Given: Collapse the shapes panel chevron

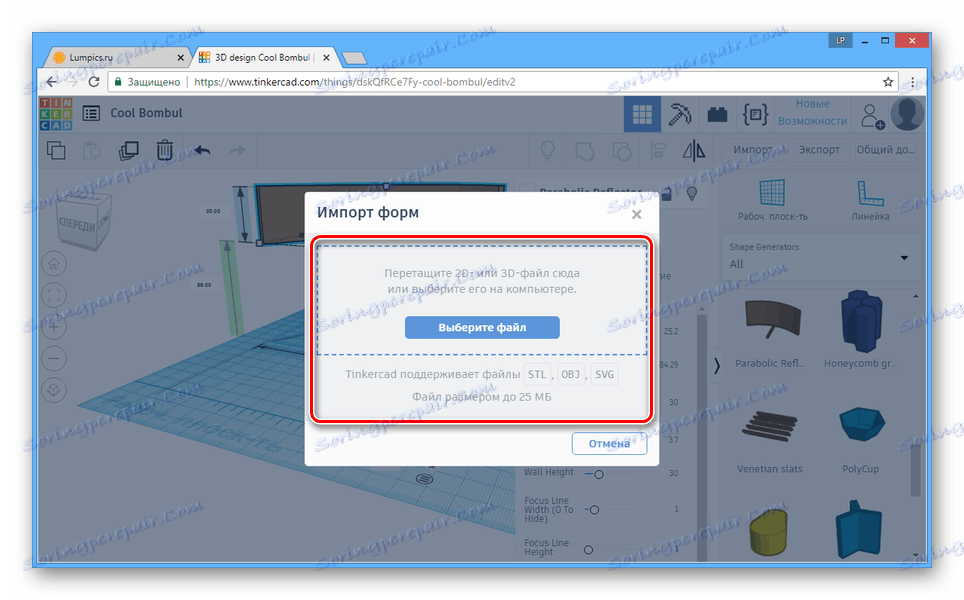Looking at the screenshot, I should click(716, 366).
